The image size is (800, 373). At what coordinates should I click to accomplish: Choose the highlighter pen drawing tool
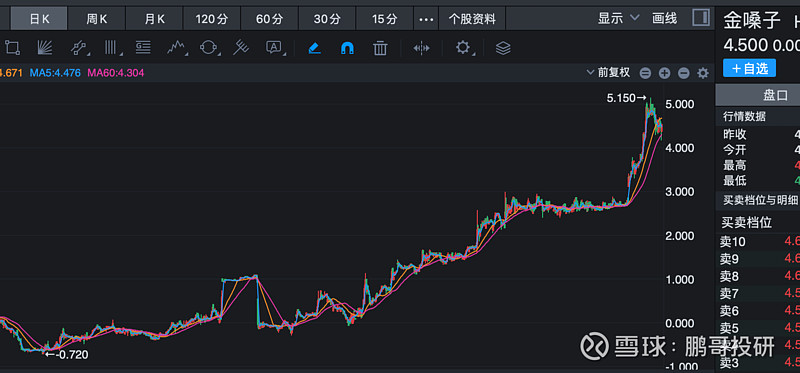pos(315,48)
